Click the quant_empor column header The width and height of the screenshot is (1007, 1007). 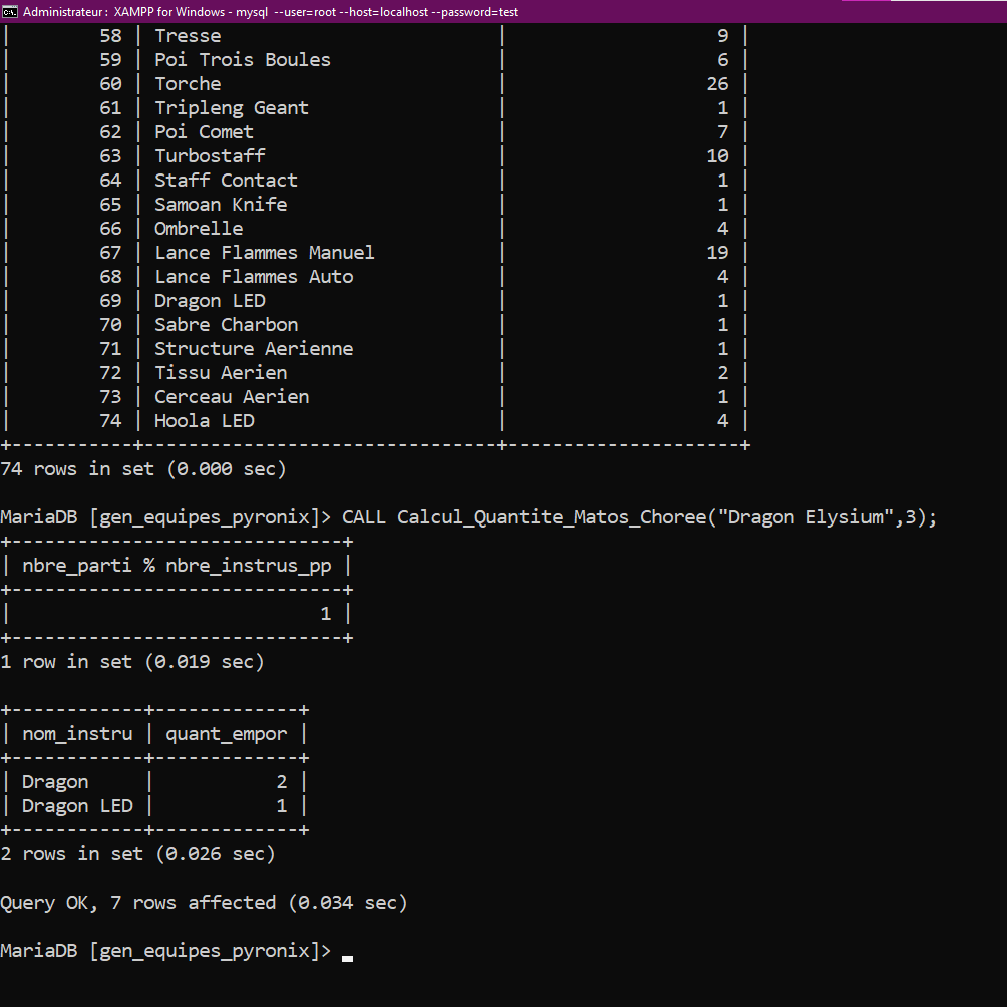(226, 734)
